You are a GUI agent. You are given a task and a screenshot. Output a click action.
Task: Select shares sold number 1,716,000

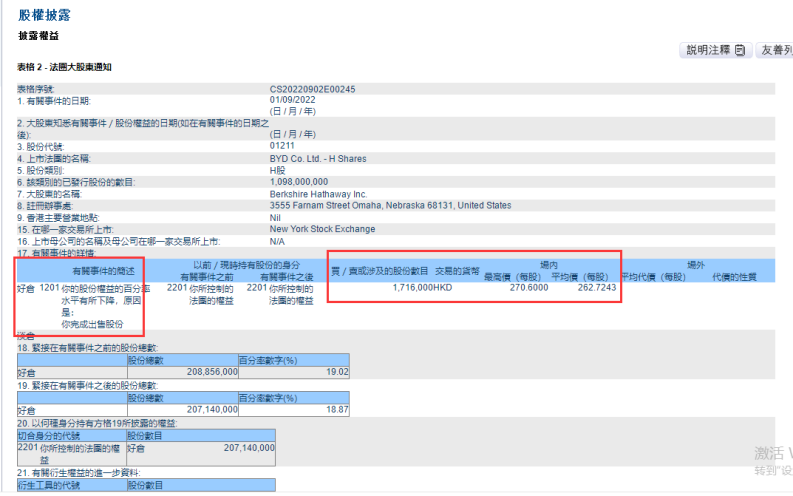pos(413,287)
